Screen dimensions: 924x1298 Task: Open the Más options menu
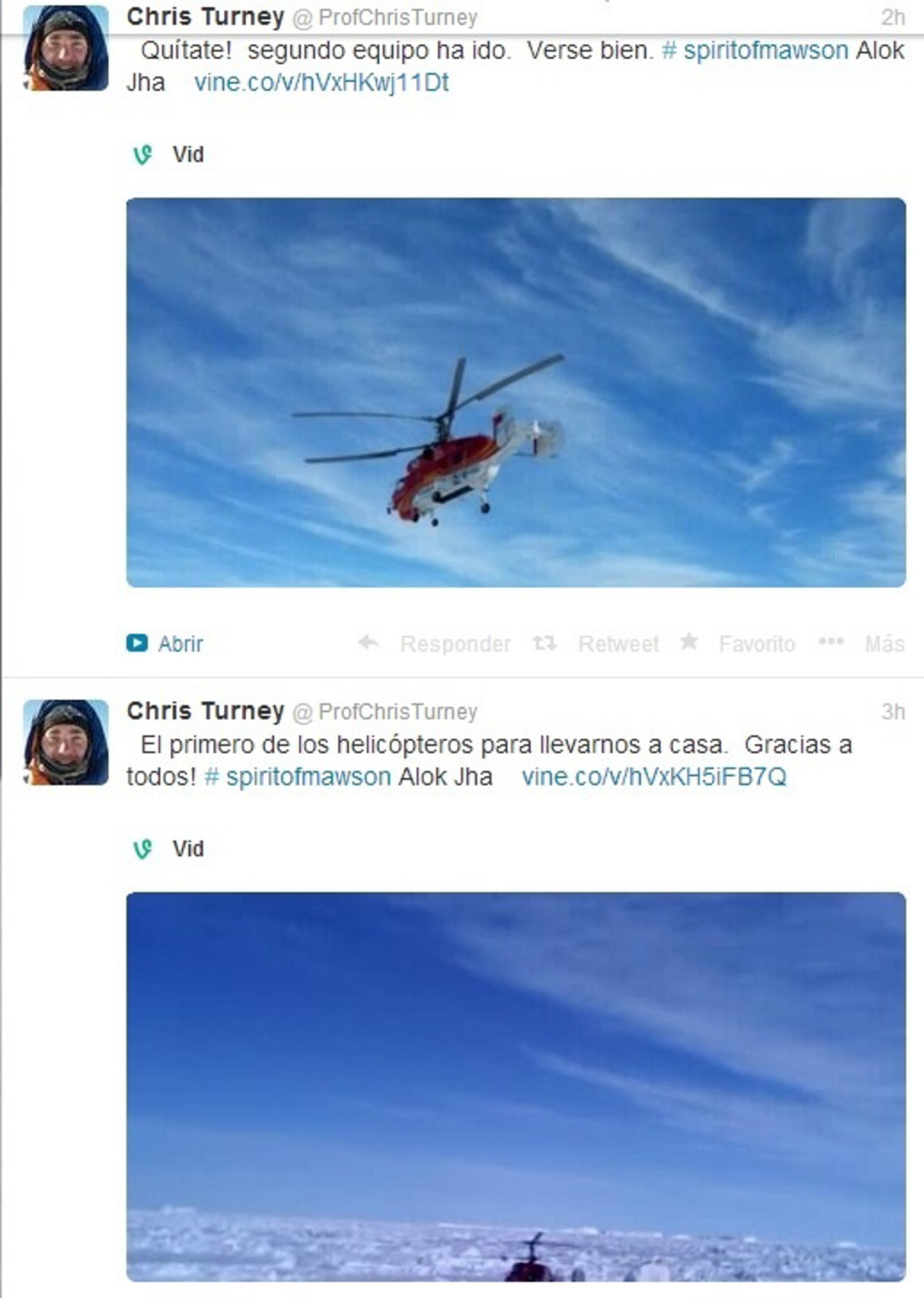click(x=885, y=643)
